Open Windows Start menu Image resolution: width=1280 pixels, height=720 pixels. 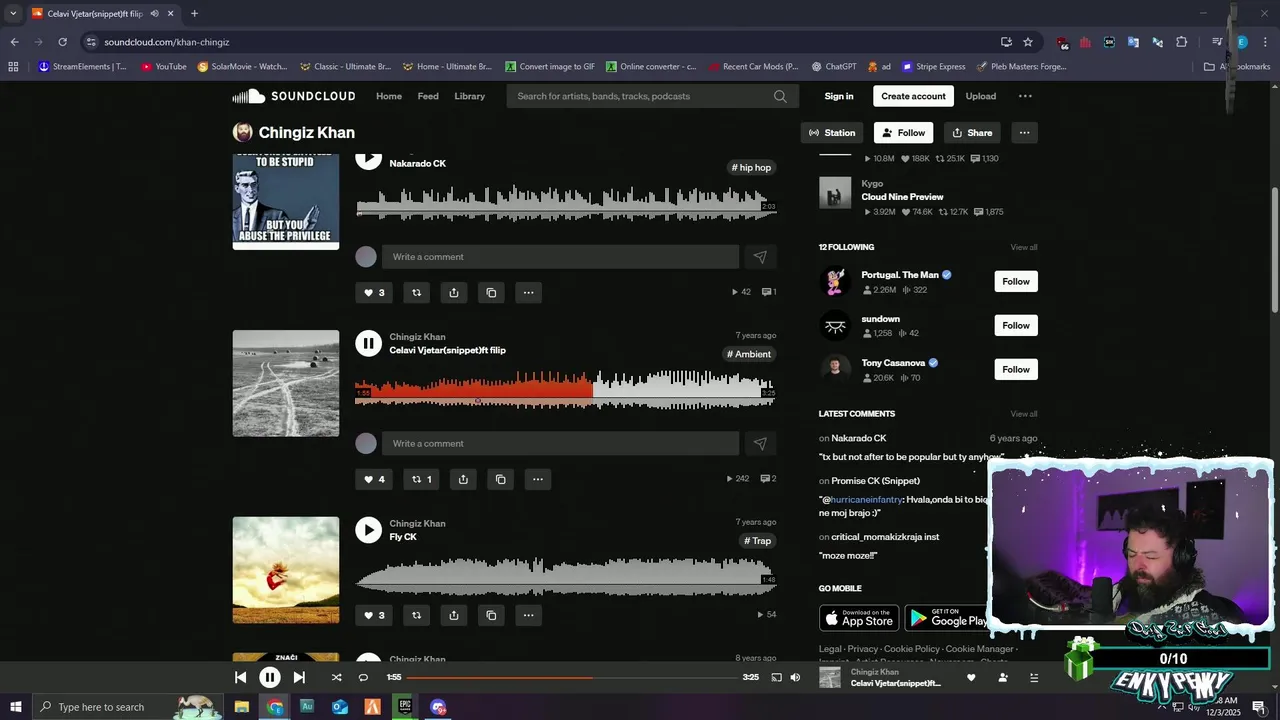pyautogui.click(x=15, y=707)
